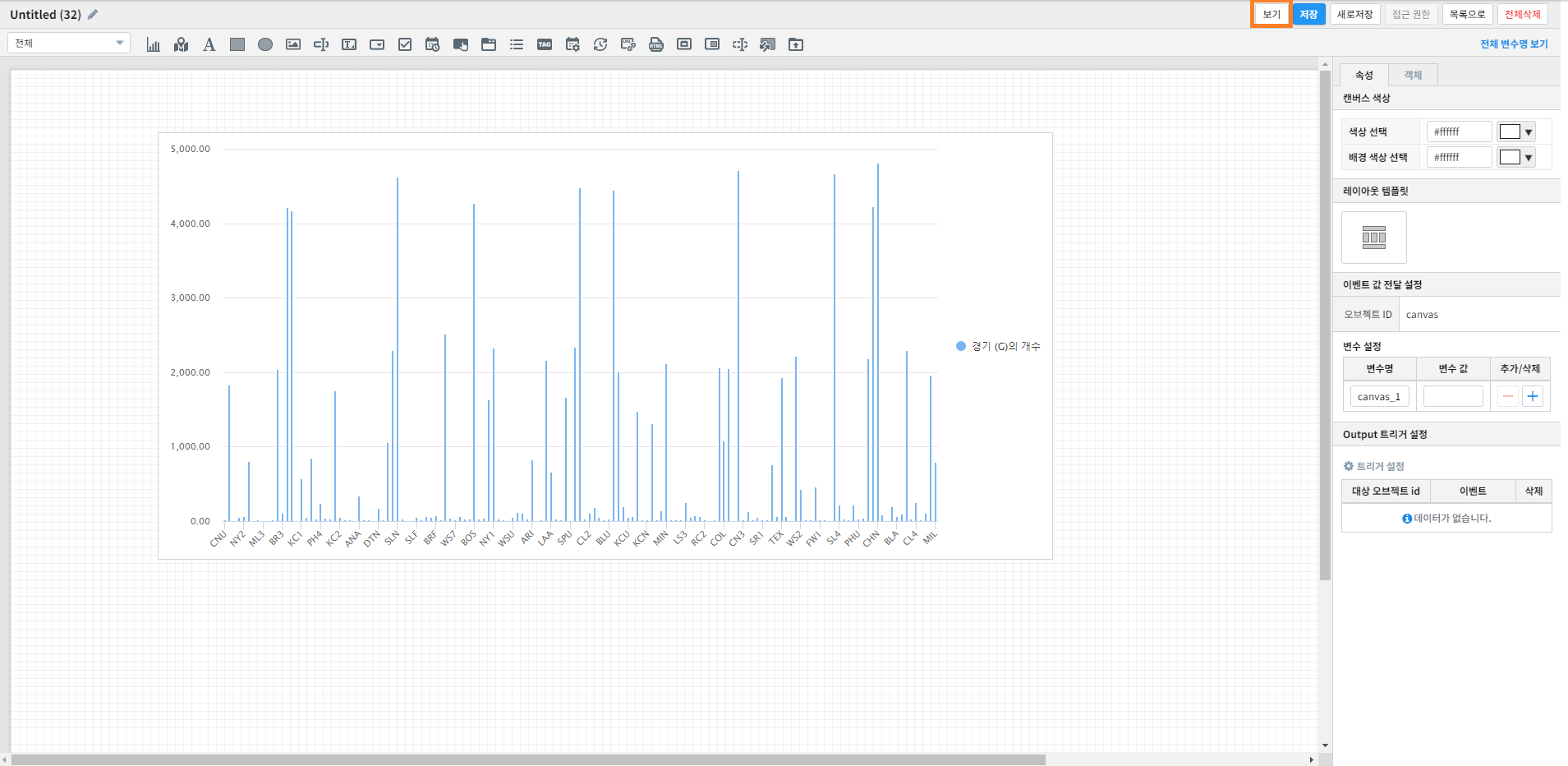Click the empty 변수 값 field
Image resolution: width=1568 pixels, height=766 pixels.
click(1453, 396)
